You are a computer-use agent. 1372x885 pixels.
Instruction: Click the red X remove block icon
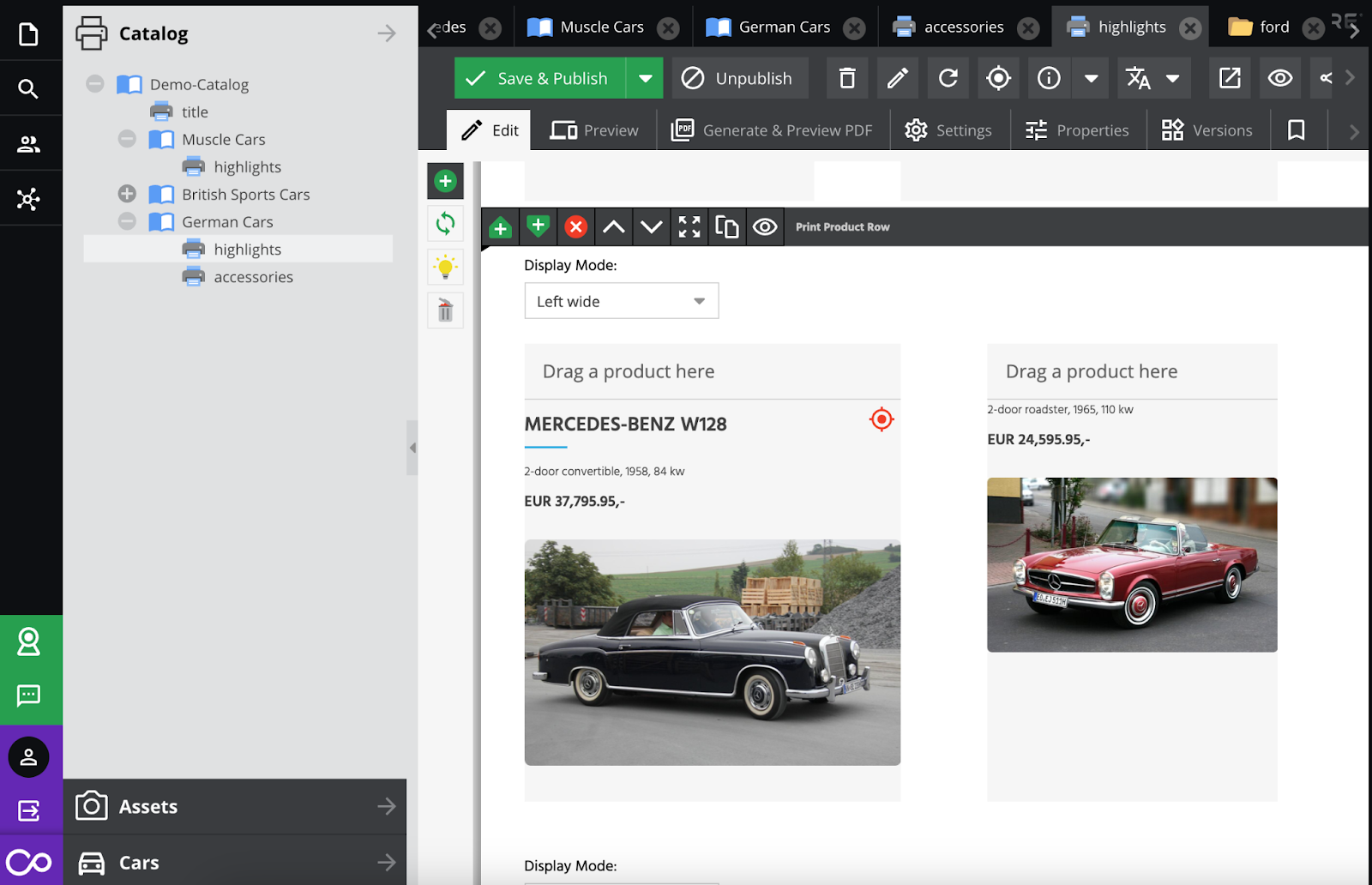575,227
